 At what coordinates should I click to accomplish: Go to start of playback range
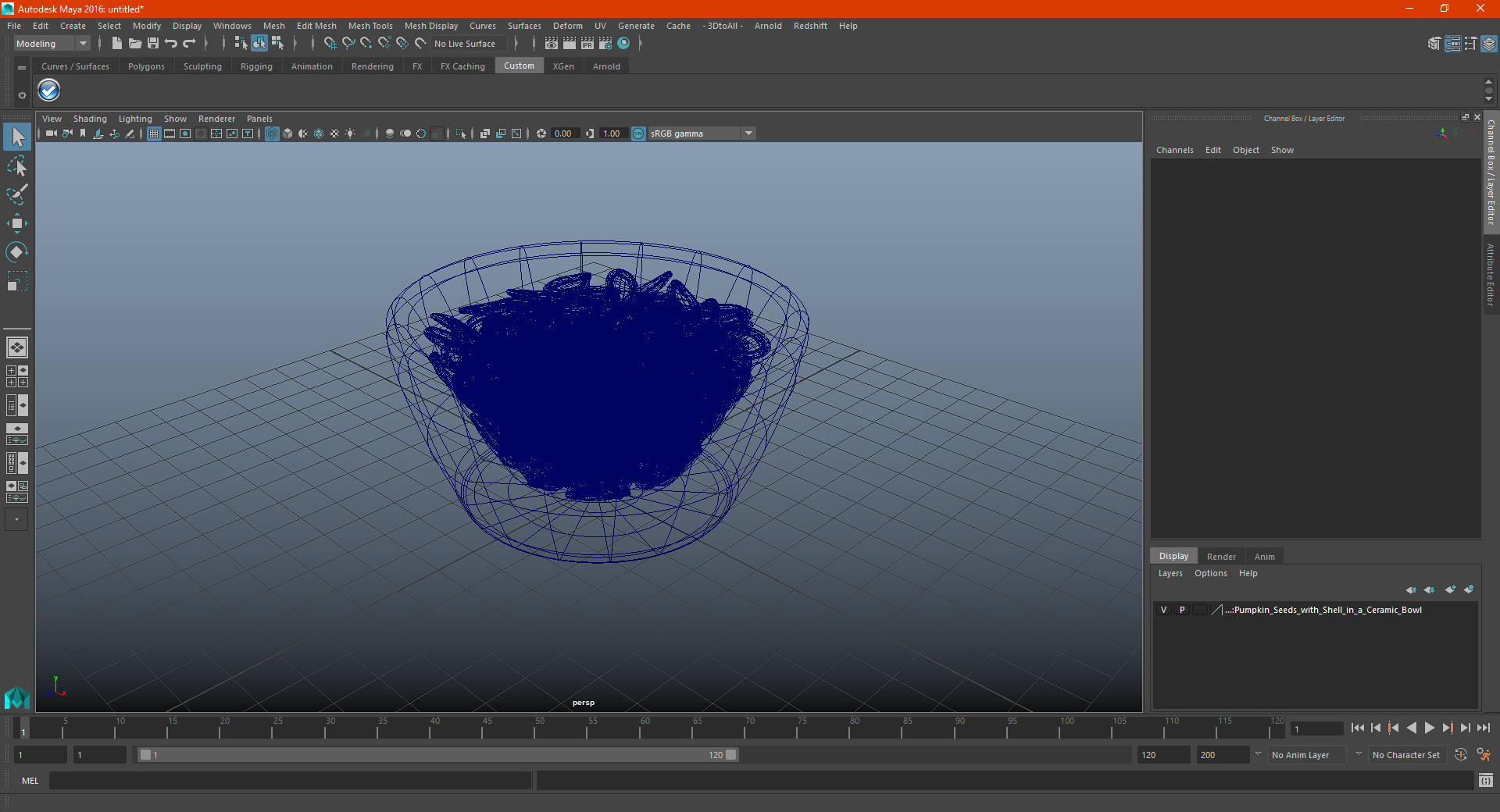(1358, 728)
